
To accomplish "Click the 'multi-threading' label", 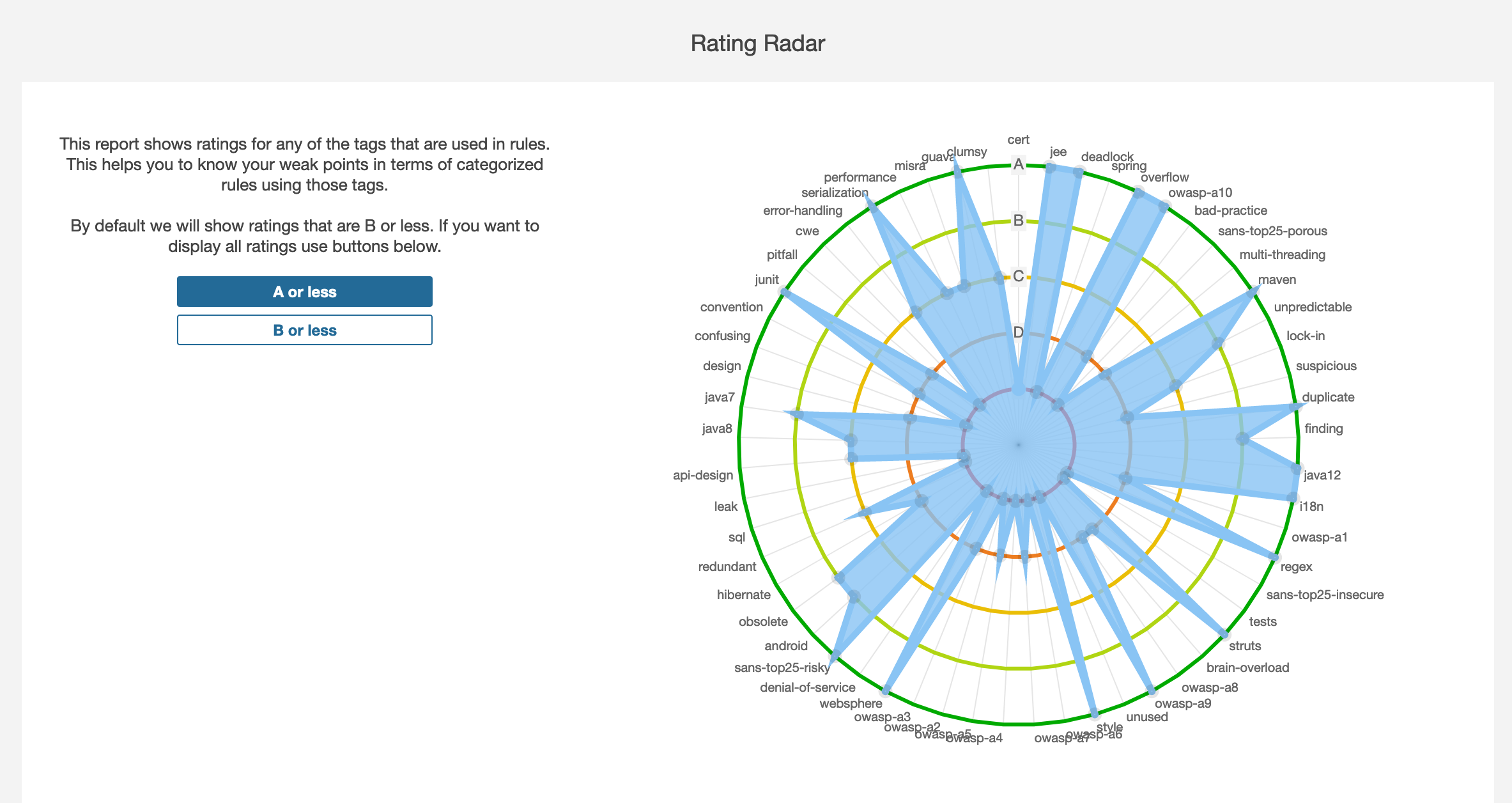I will coord(1283,254).
